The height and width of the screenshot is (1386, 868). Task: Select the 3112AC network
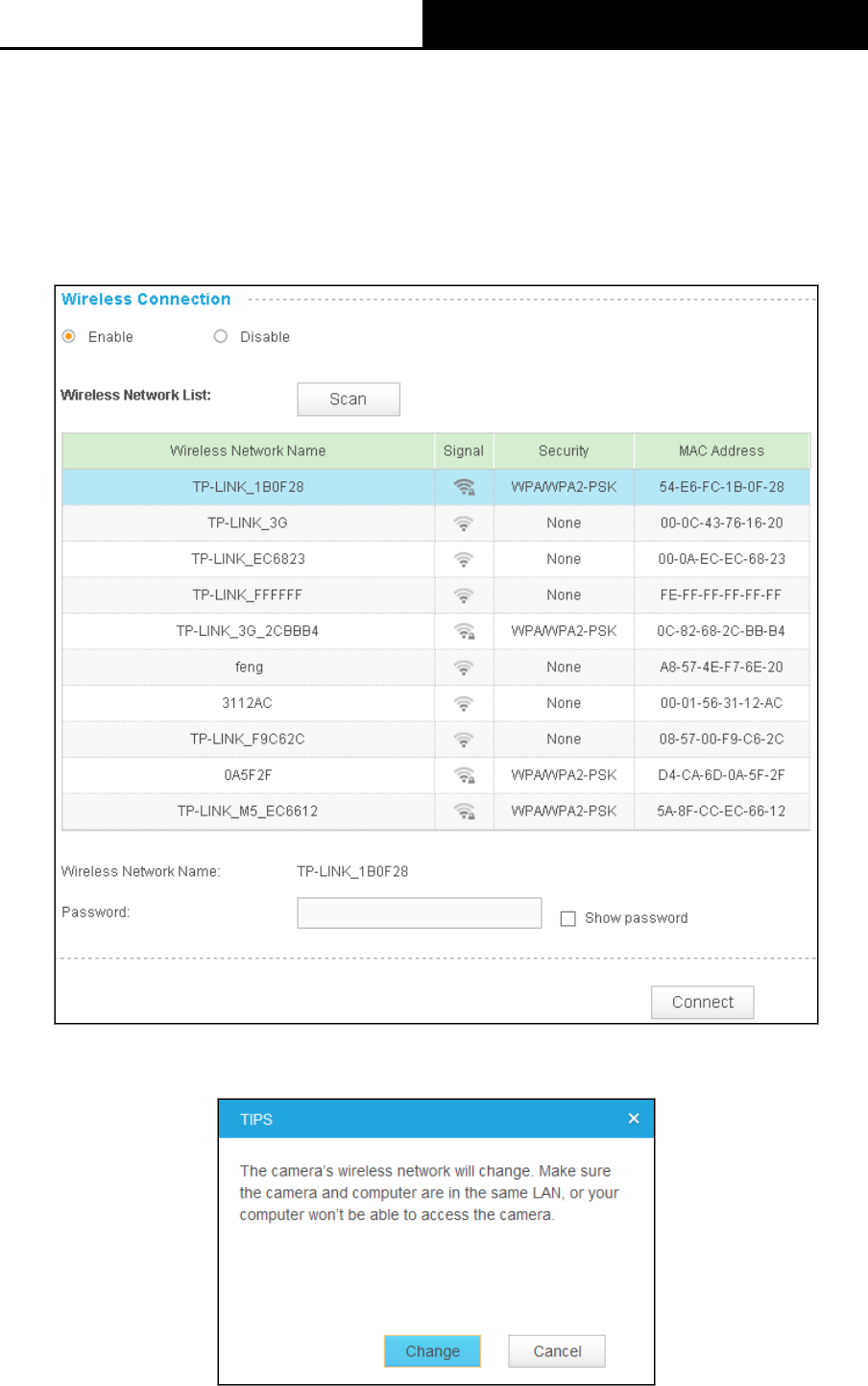(248, 703)
